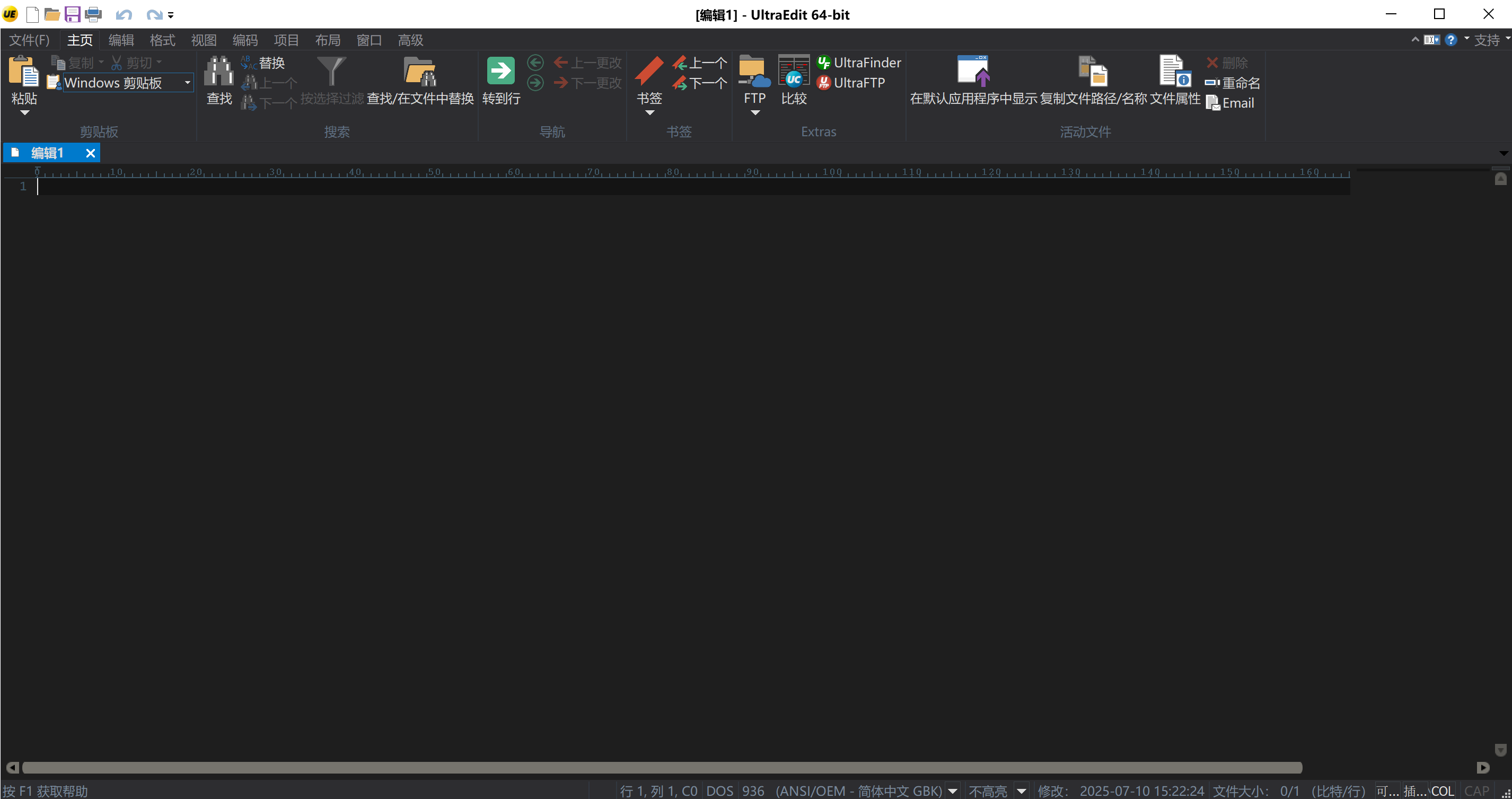Open the 不高亮 syntax highlighting dropdown
Image resolution: width=1512 pixels, height=799 pixels.
pos(1021,791)
